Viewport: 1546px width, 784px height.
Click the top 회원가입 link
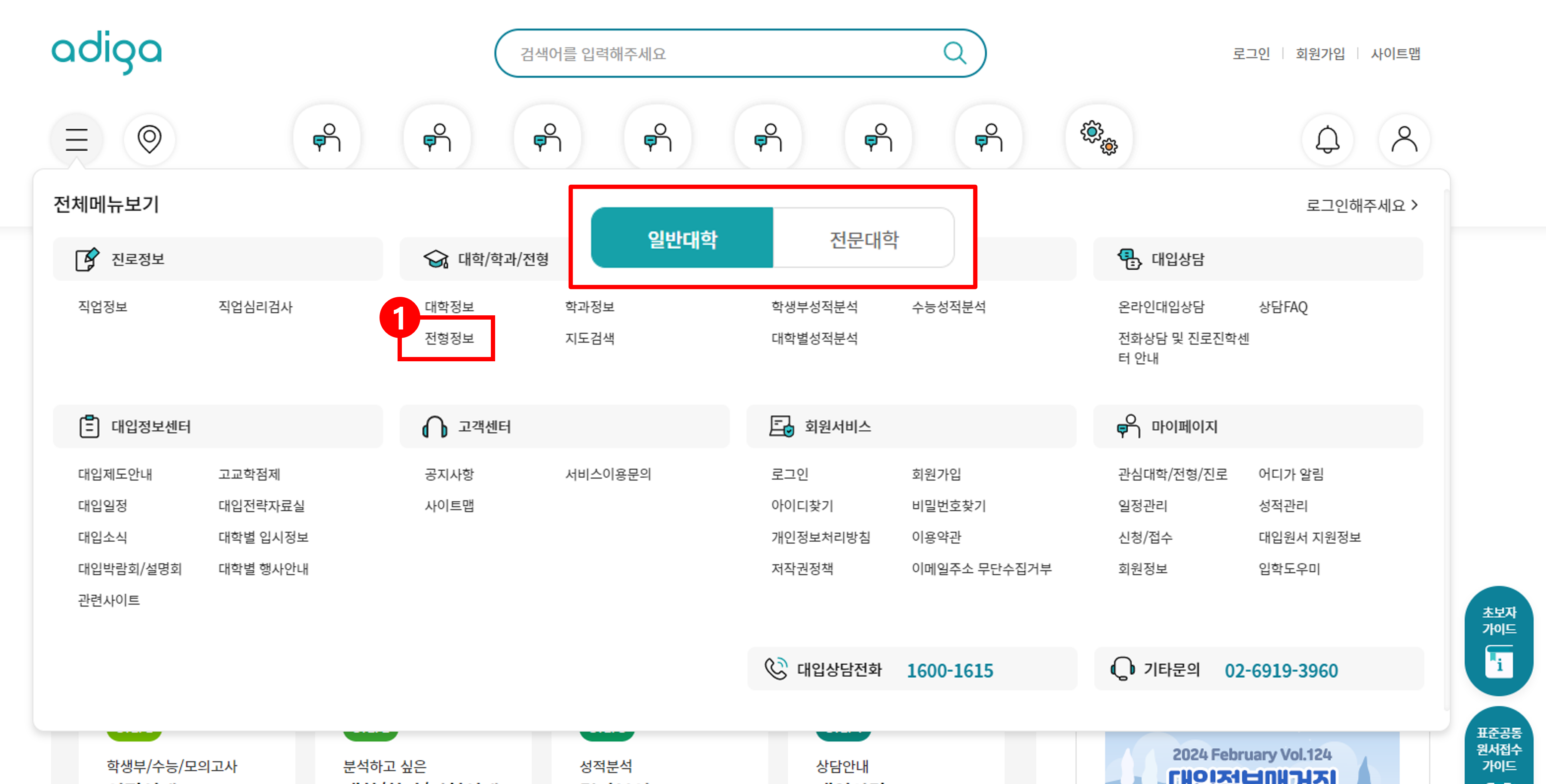(x=1320, y=53)
